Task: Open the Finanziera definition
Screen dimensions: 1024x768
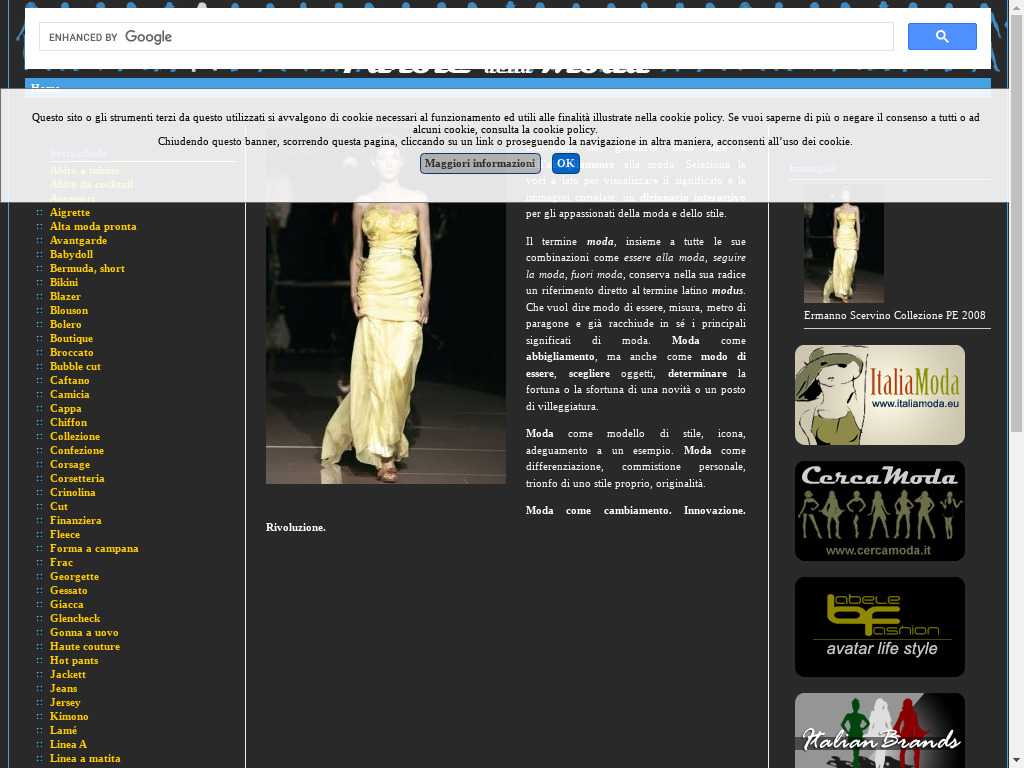Action: pos(75,520)
